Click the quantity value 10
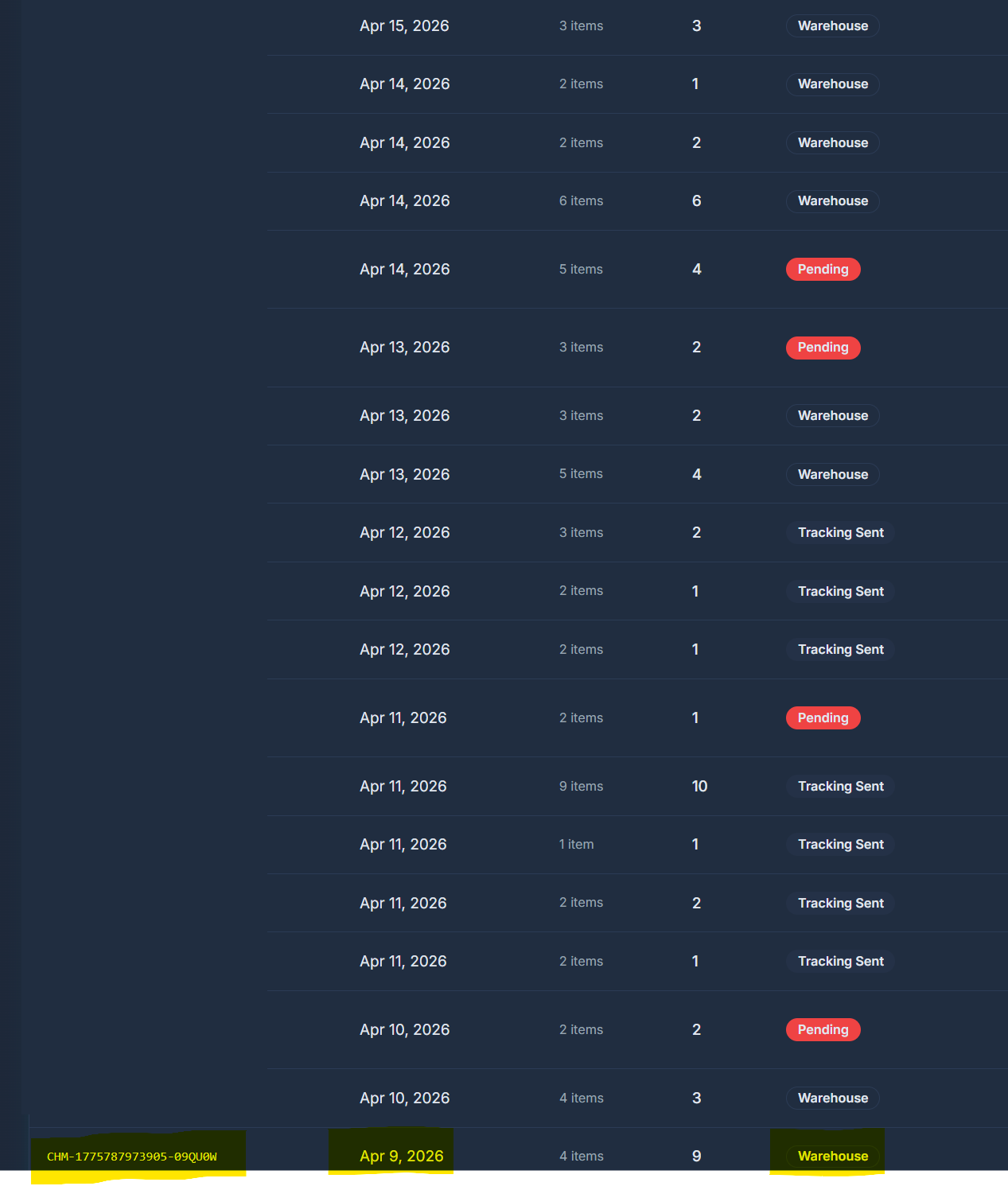This screenshot has height=1186, width=1008. 699,787
